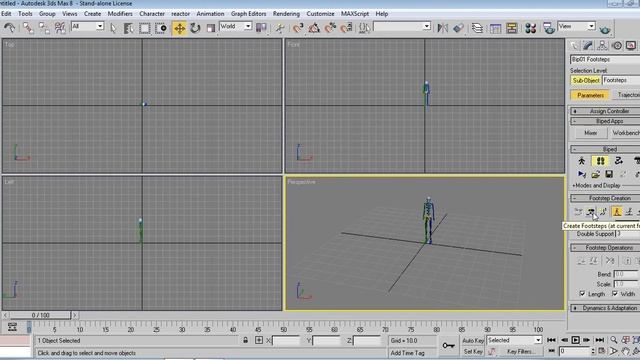Open the MAXScript menu

coord(355,14)
